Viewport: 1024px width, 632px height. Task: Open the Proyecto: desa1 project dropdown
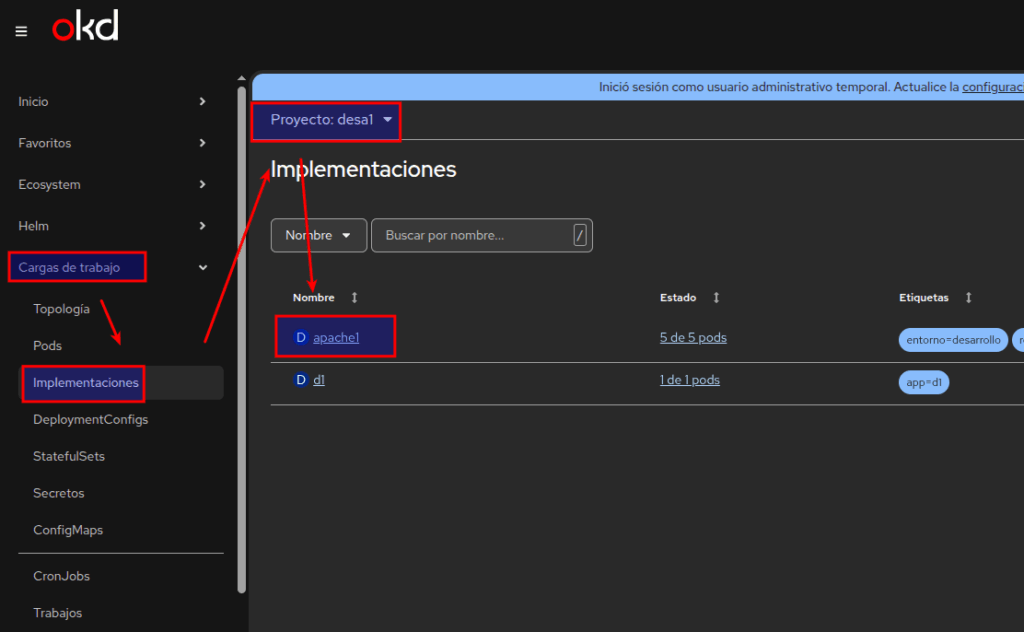pos(330,120)
